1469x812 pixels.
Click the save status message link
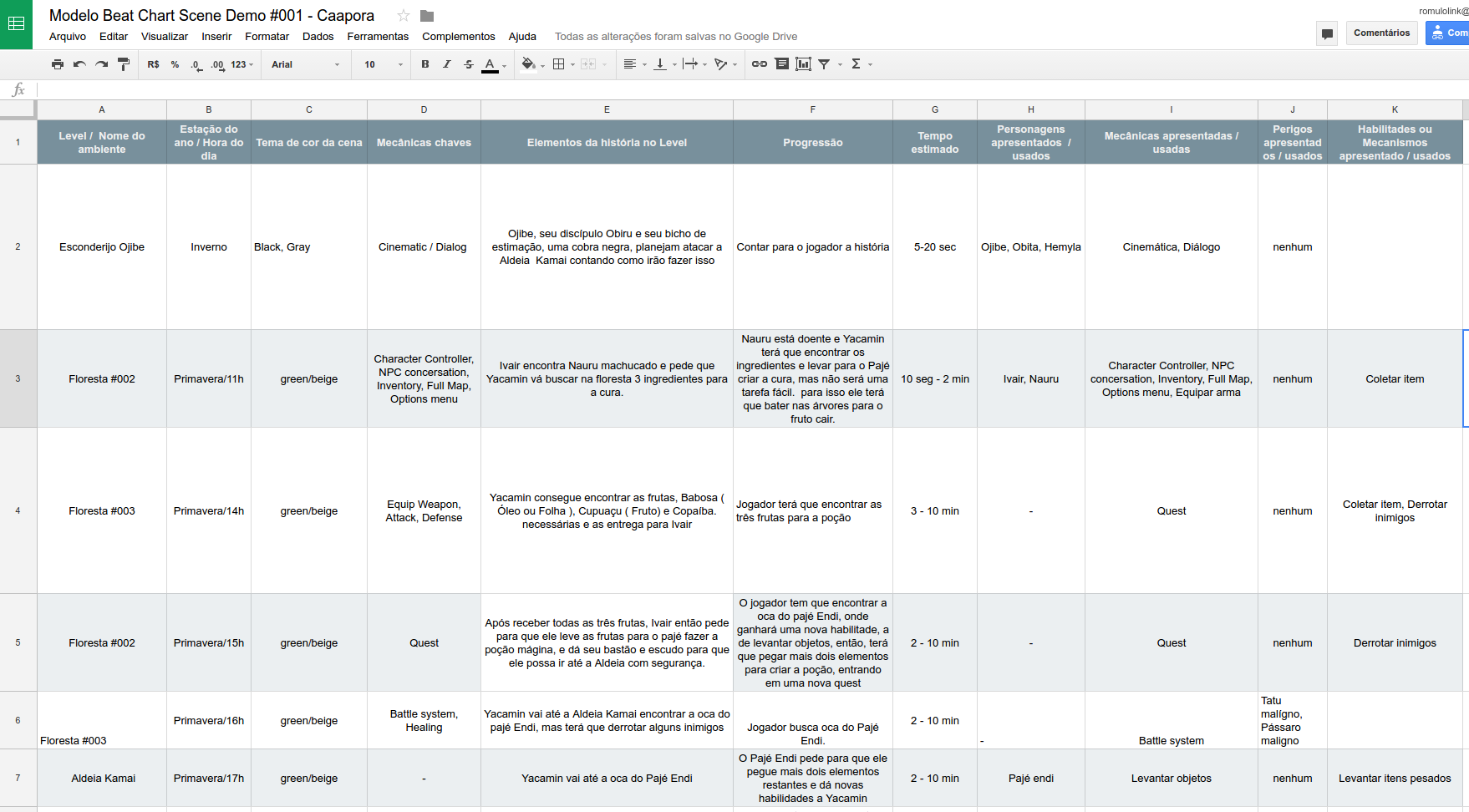pos(676,37)
